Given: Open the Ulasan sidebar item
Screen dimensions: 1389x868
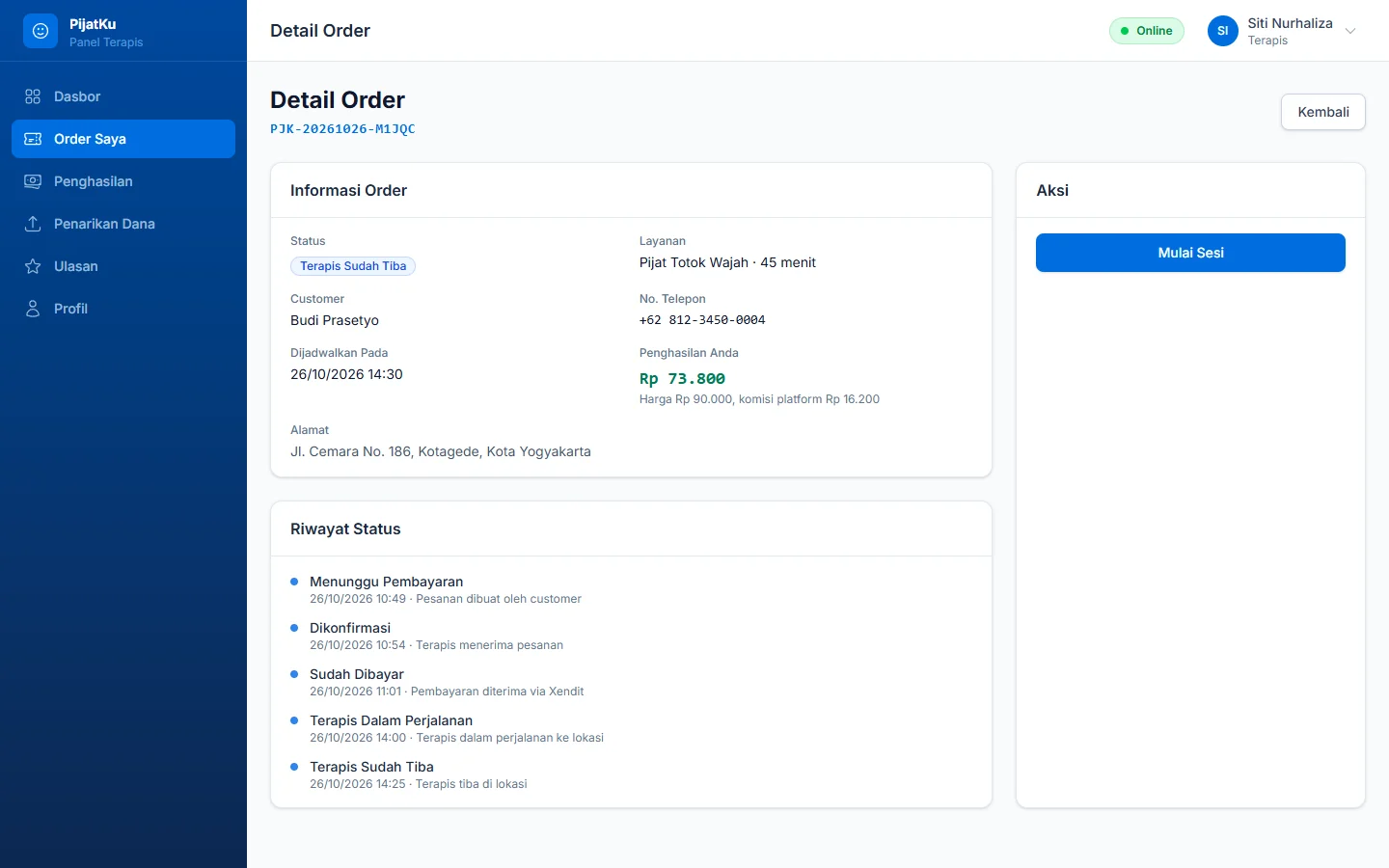Looking at the screenshot, I should pyautogui.click(x=123, y=266).
